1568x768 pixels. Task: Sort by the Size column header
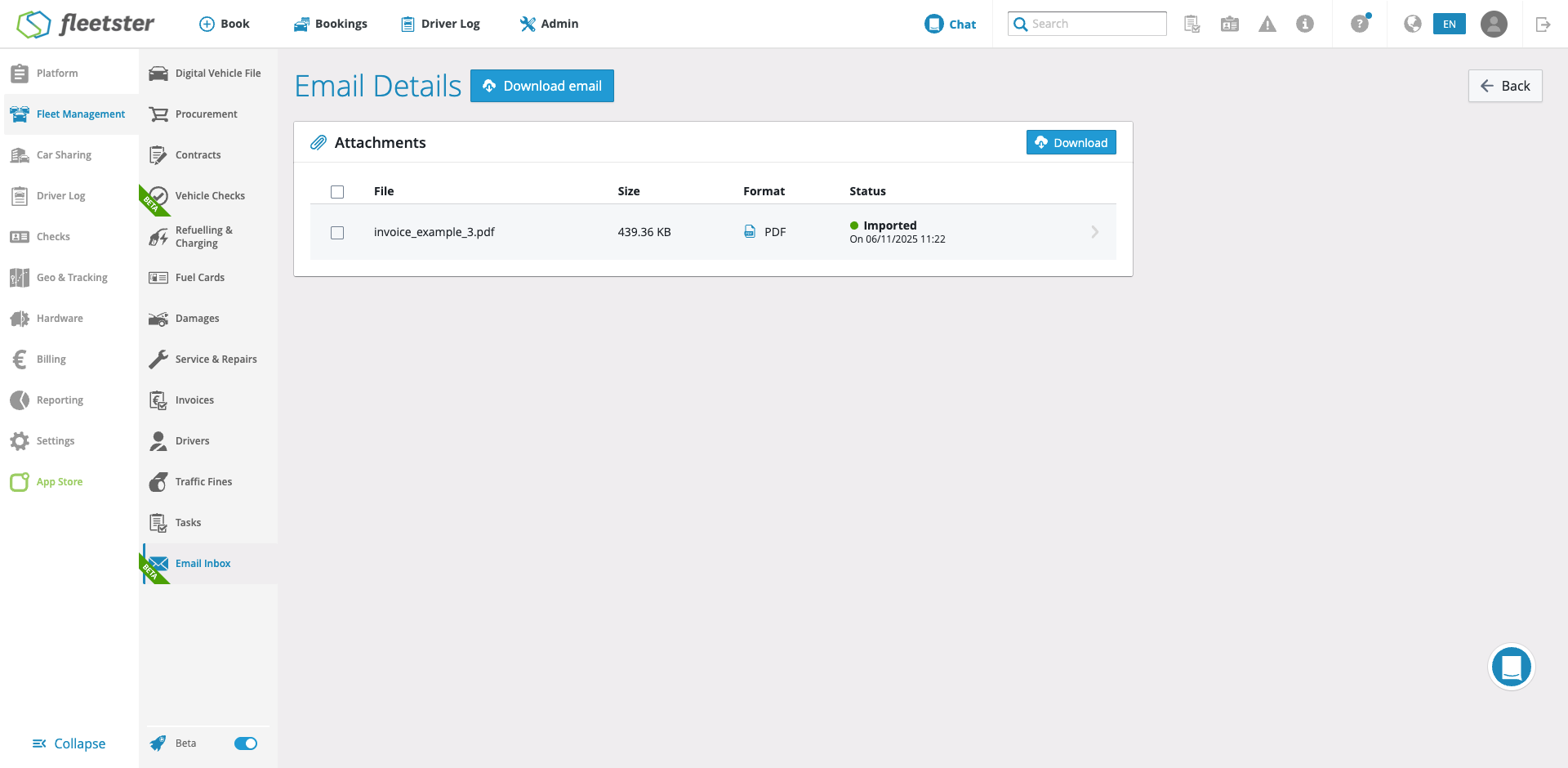[x=629, y=191]
